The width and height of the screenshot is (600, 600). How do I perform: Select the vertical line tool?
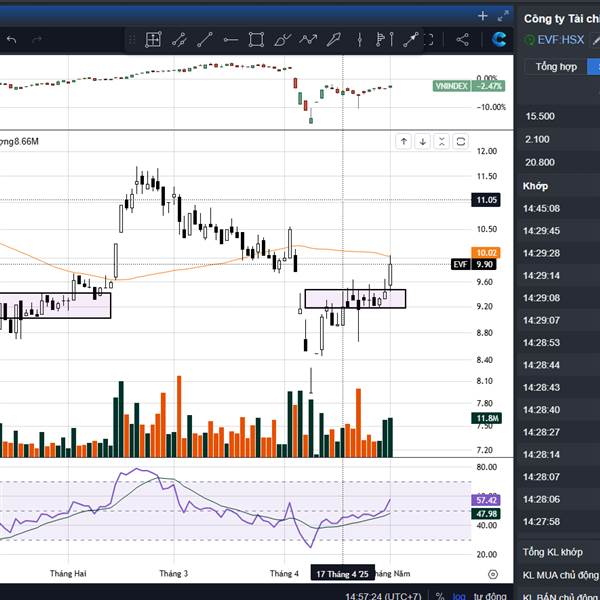(x=359, y=39)
